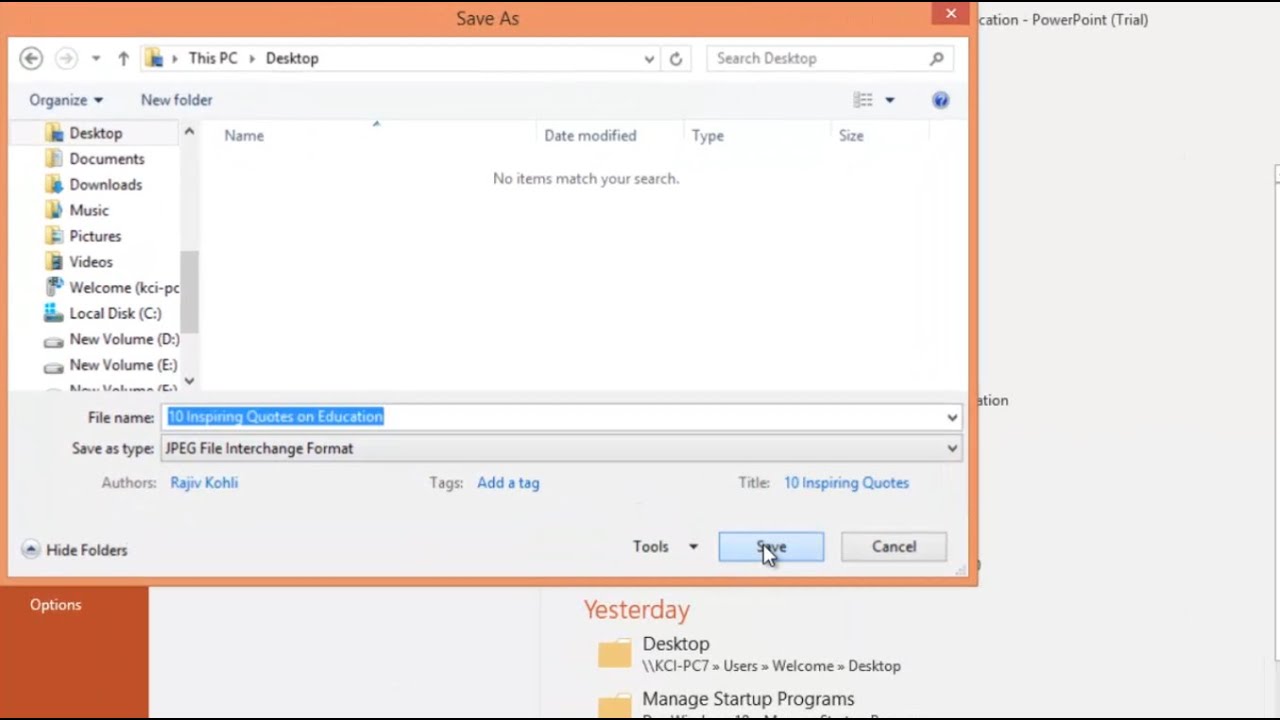Collapse the pane with Hide Folders
This screenshot has width=1280, height=720.
[x=75, y=550]
